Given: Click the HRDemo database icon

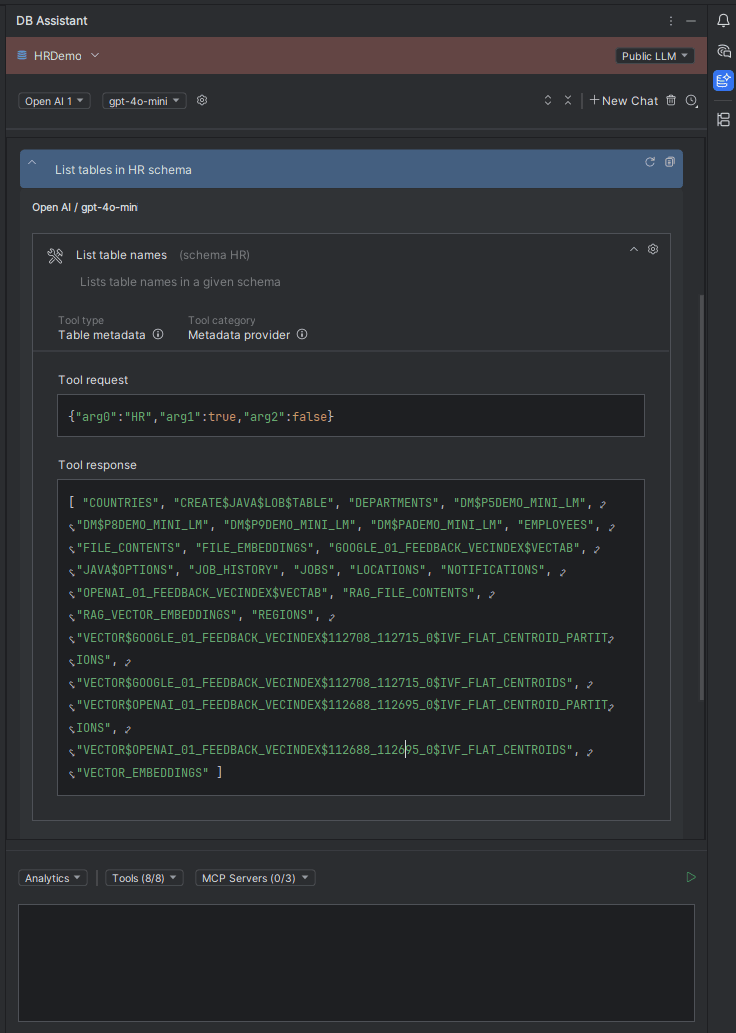Looking at the screenshot, I should coord(22,55).
